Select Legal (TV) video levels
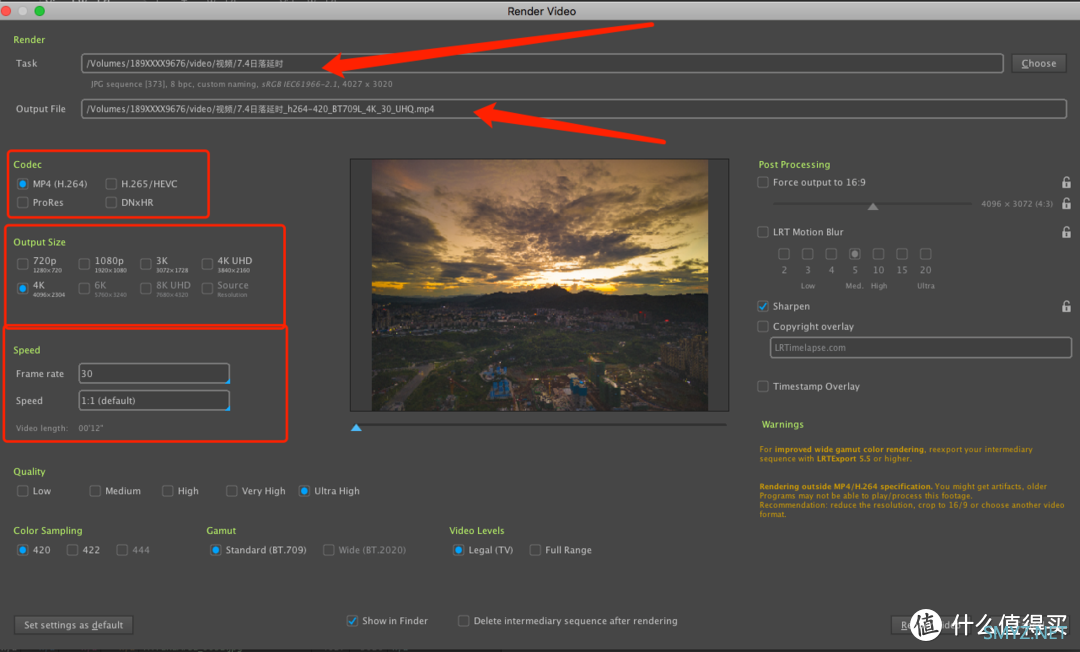The image size is (1080, 652). 458,550
